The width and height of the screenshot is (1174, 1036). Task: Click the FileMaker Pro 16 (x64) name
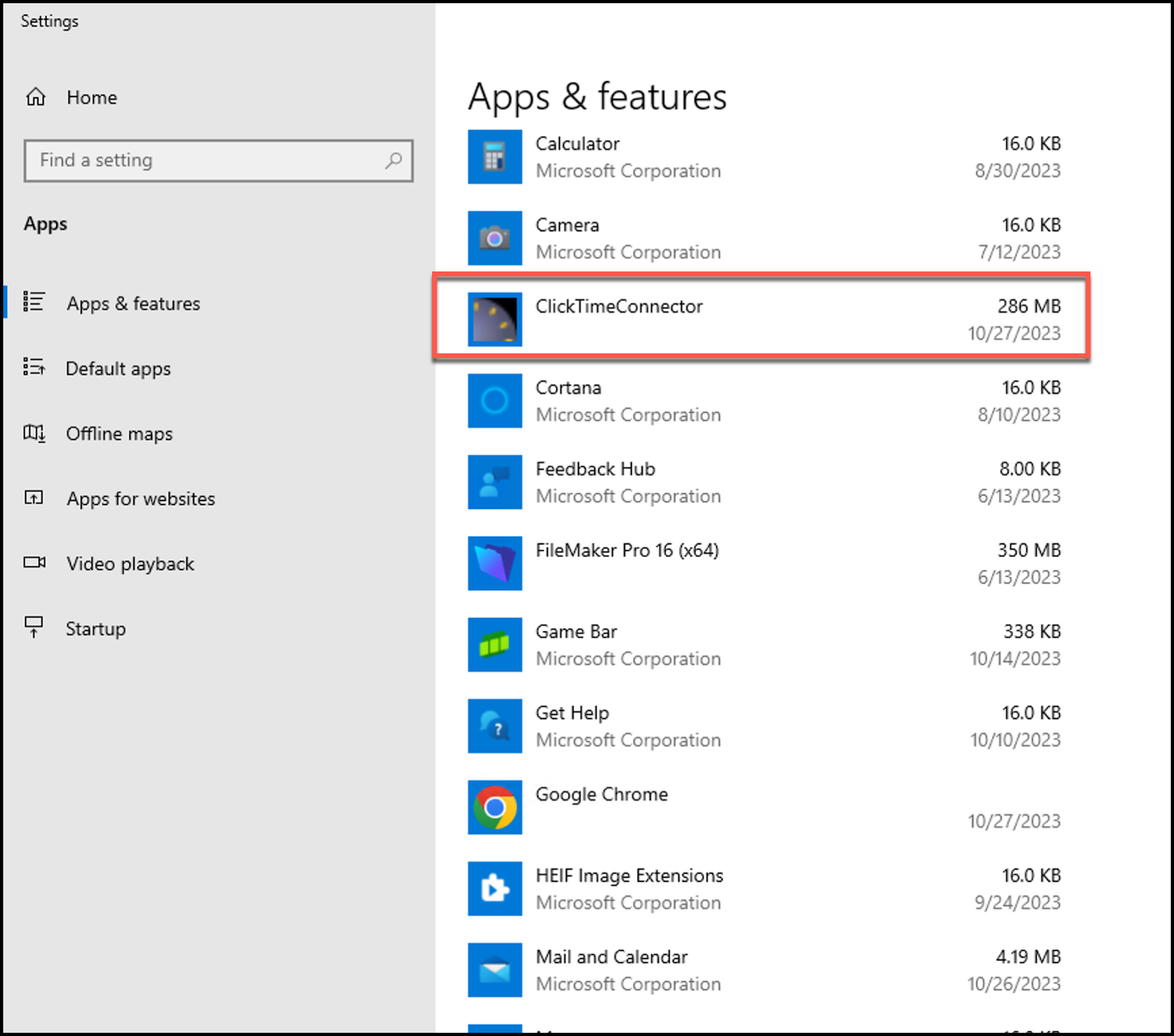coord(627,550)
